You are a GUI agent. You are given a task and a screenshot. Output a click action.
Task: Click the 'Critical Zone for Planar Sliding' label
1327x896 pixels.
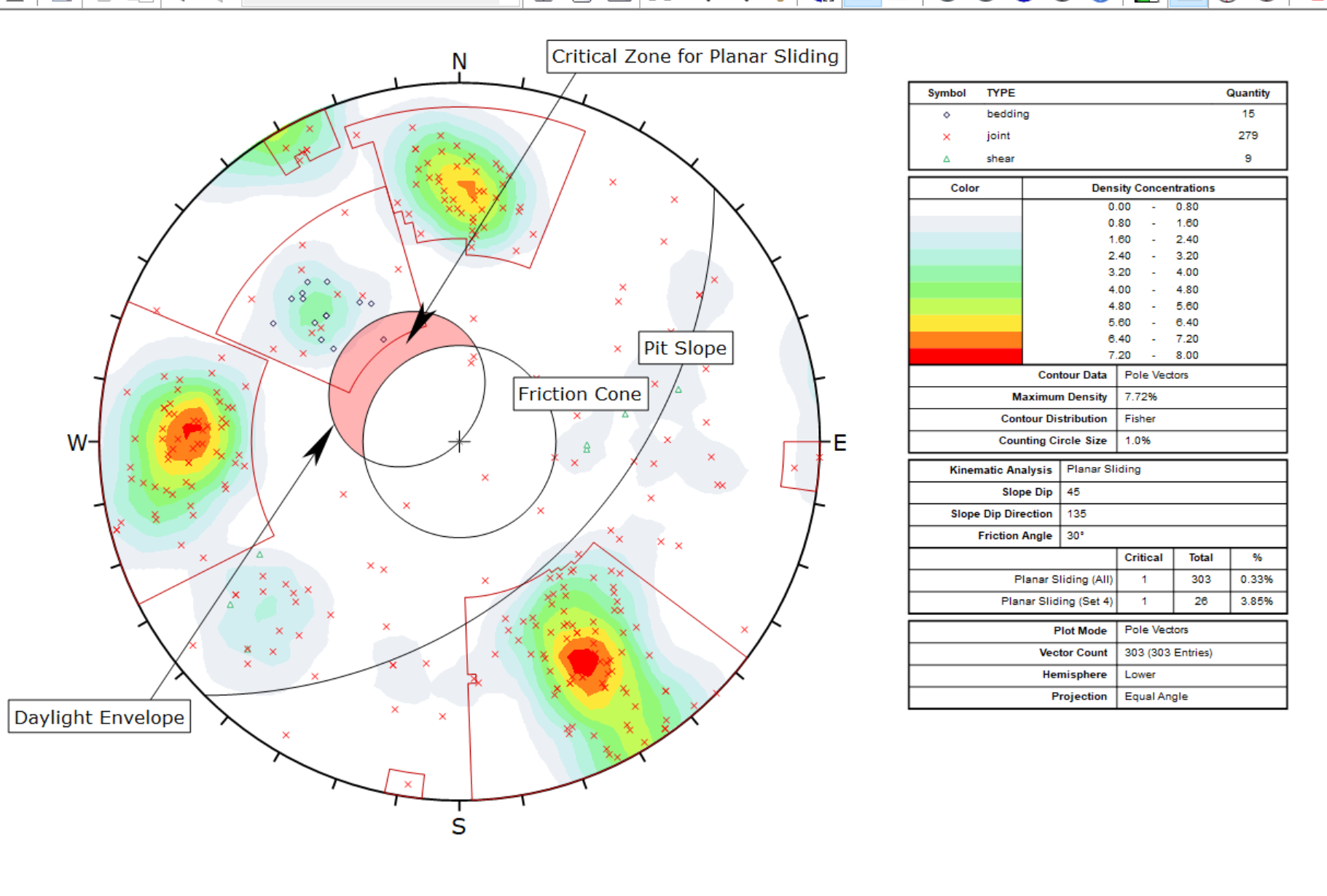point(696,56)
